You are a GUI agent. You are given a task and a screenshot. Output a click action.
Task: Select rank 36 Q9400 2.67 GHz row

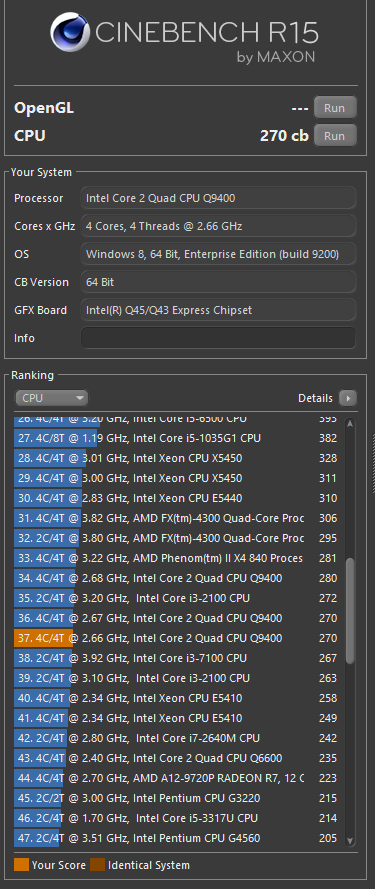point(178,618)
